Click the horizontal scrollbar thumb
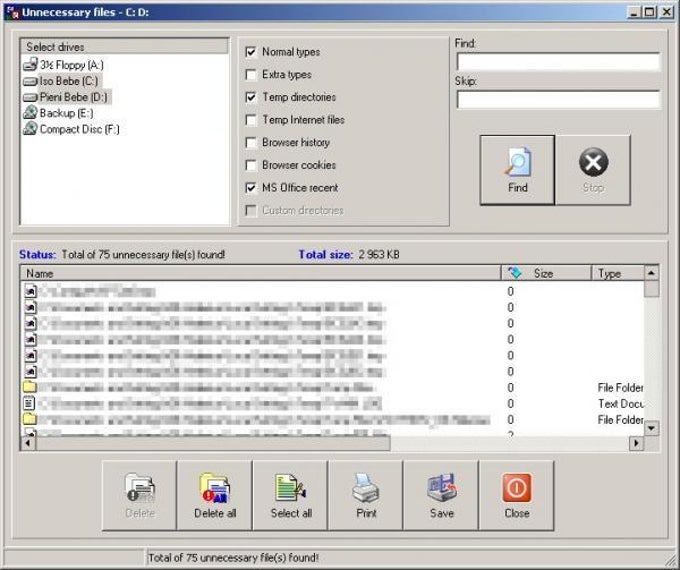The image size is (680, 570). (213, 443)
